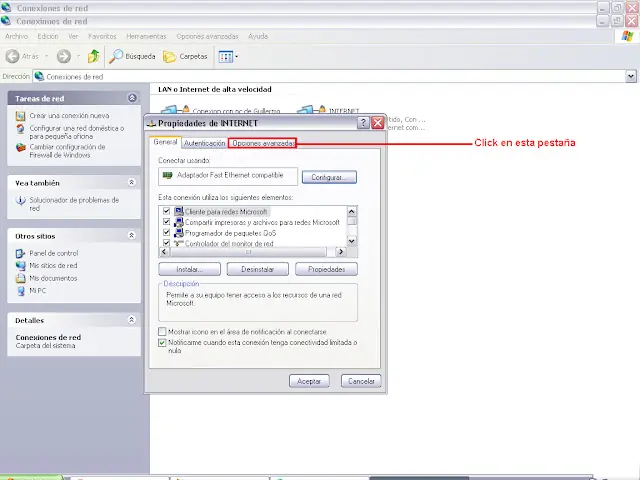Collapse the Otros sitios panel
The image size is (640, 480).
[x=131, y=236]
